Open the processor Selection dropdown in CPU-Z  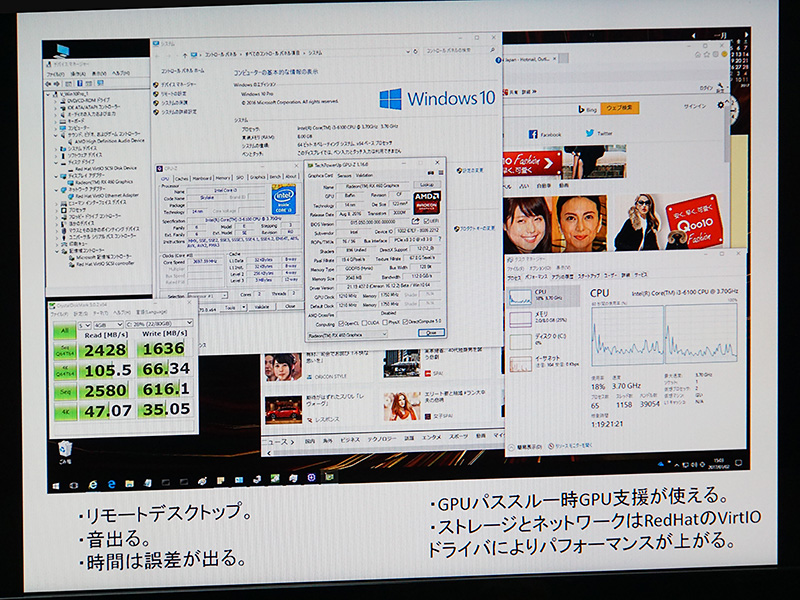(207, 296)
